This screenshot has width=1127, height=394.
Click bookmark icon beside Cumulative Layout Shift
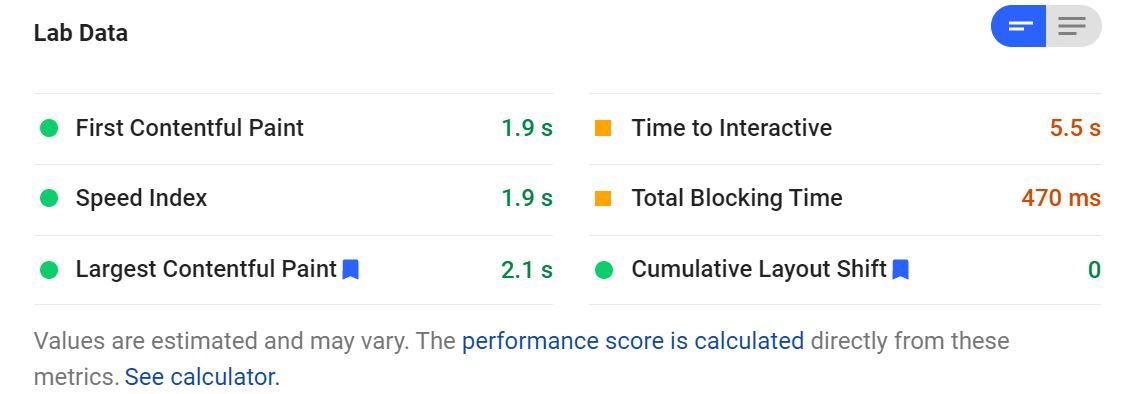[901, 270]
